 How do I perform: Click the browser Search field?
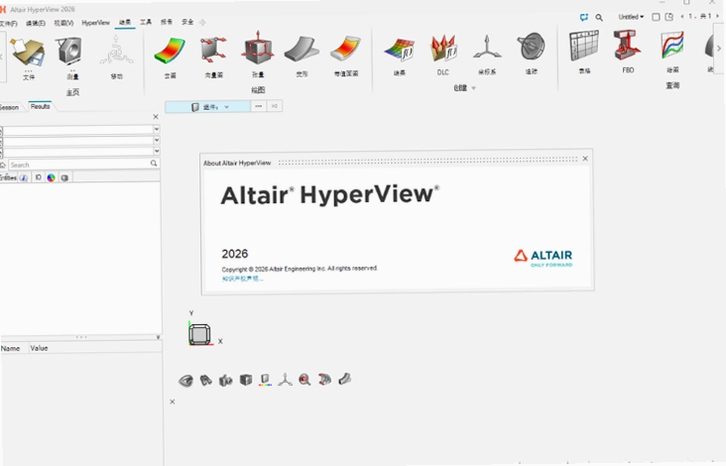(x=83, y=164)
